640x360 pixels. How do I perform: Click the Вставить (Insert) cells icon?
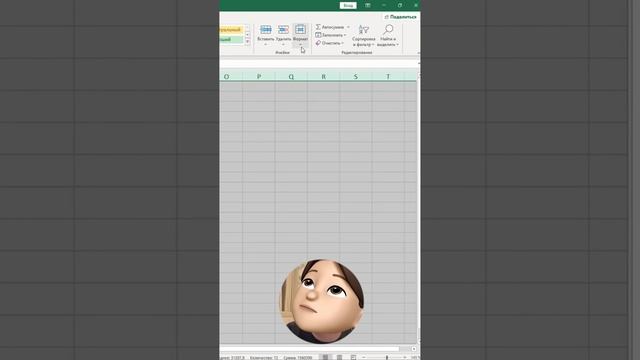point(266,30)
